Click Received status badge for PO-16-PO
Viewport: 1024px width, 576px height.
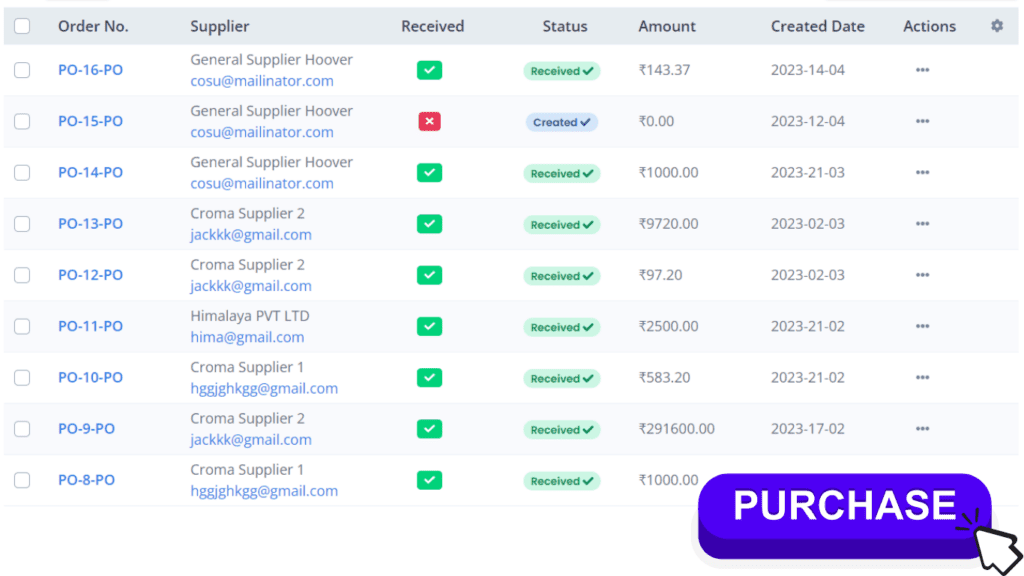point(562,71)
